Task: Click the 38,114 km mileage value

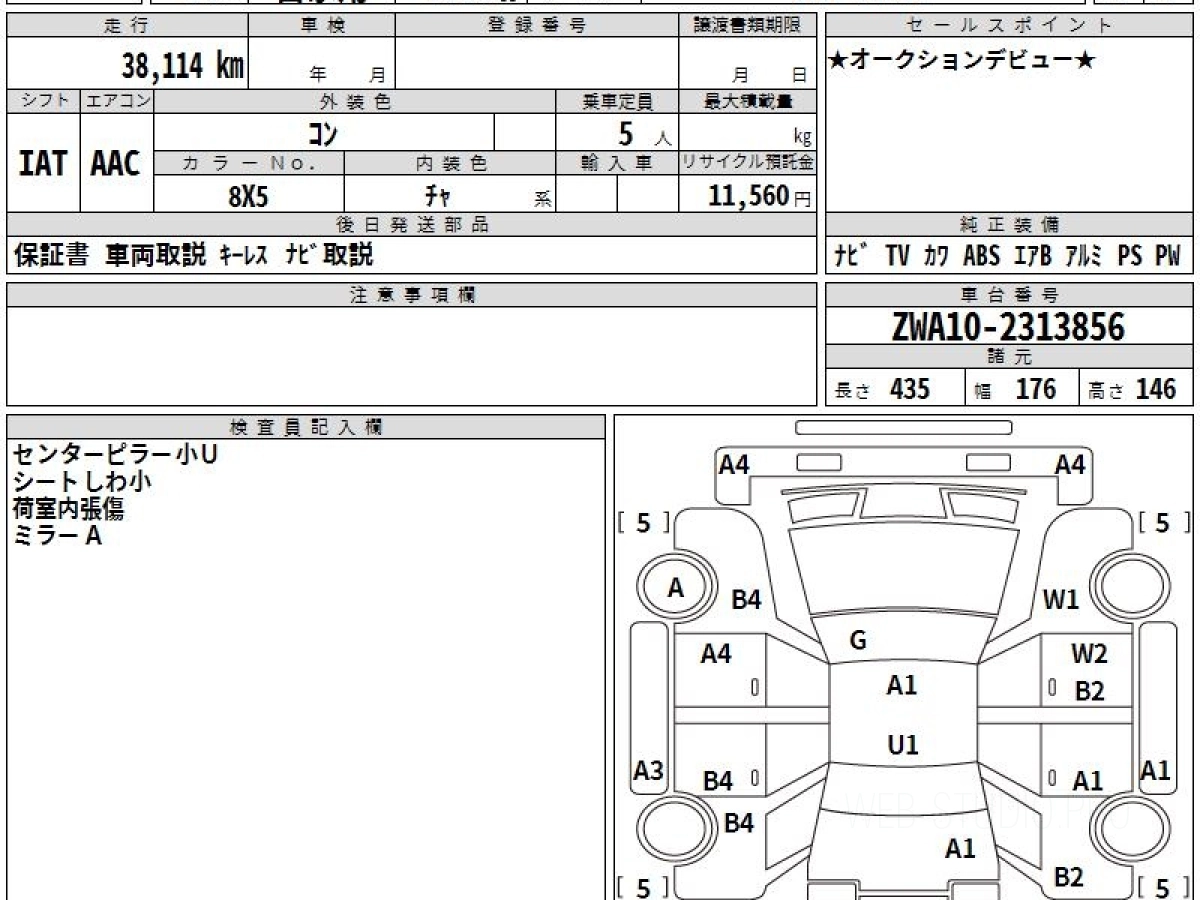Action: coord(183,66)
